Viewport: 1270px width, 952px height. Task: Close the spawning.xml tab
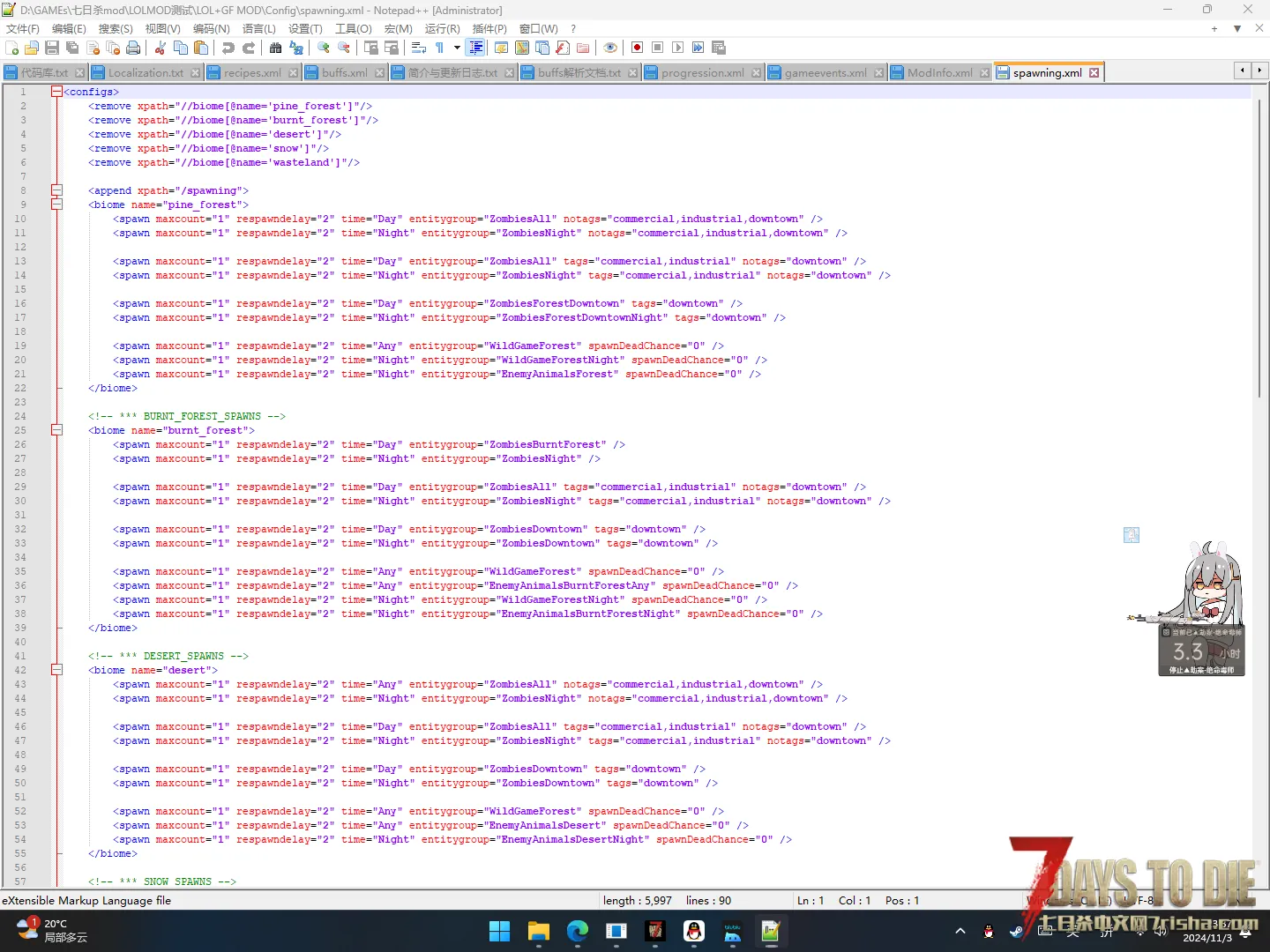[1094, 72]
